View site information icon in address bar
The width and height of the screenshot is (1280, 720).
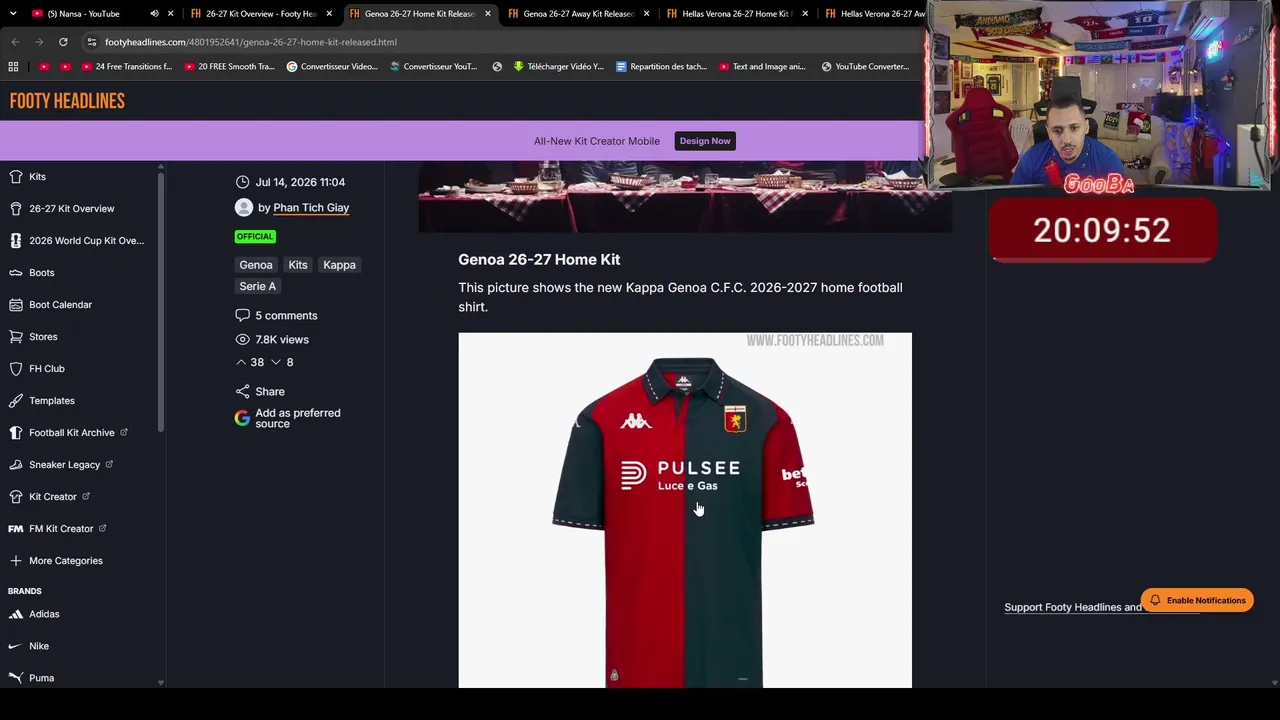(91, 42)
